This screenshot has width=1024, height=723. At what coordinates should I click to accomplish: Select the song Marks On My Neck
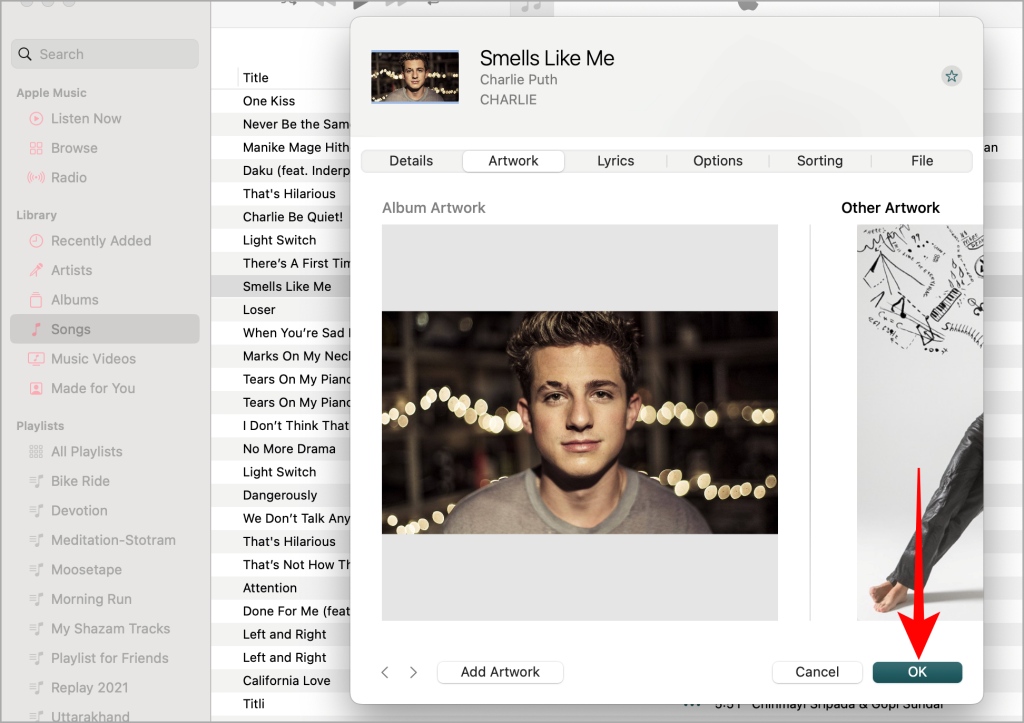tap(296, 356)
